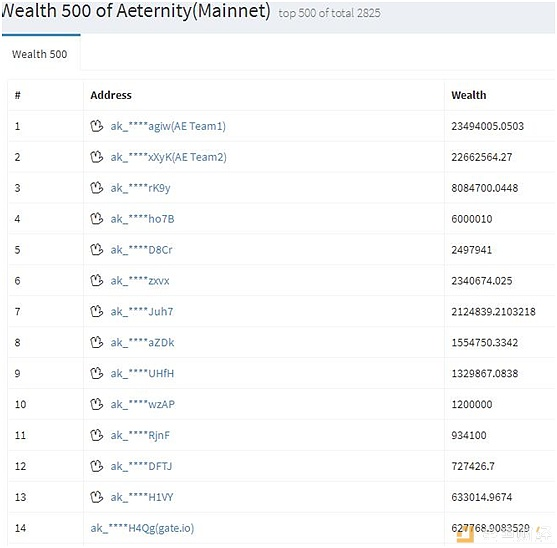
Task: Click the icon next to ak_****D8Cr
Action: coord(96,249)
